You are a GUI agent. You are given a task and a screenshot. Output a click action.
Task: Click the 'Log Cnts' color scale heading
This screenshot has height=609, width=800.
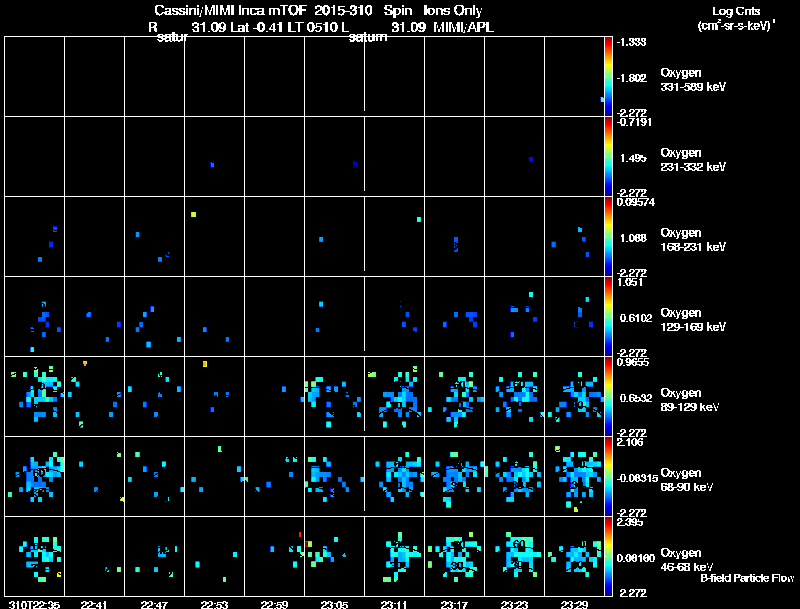tap(736, 11)
